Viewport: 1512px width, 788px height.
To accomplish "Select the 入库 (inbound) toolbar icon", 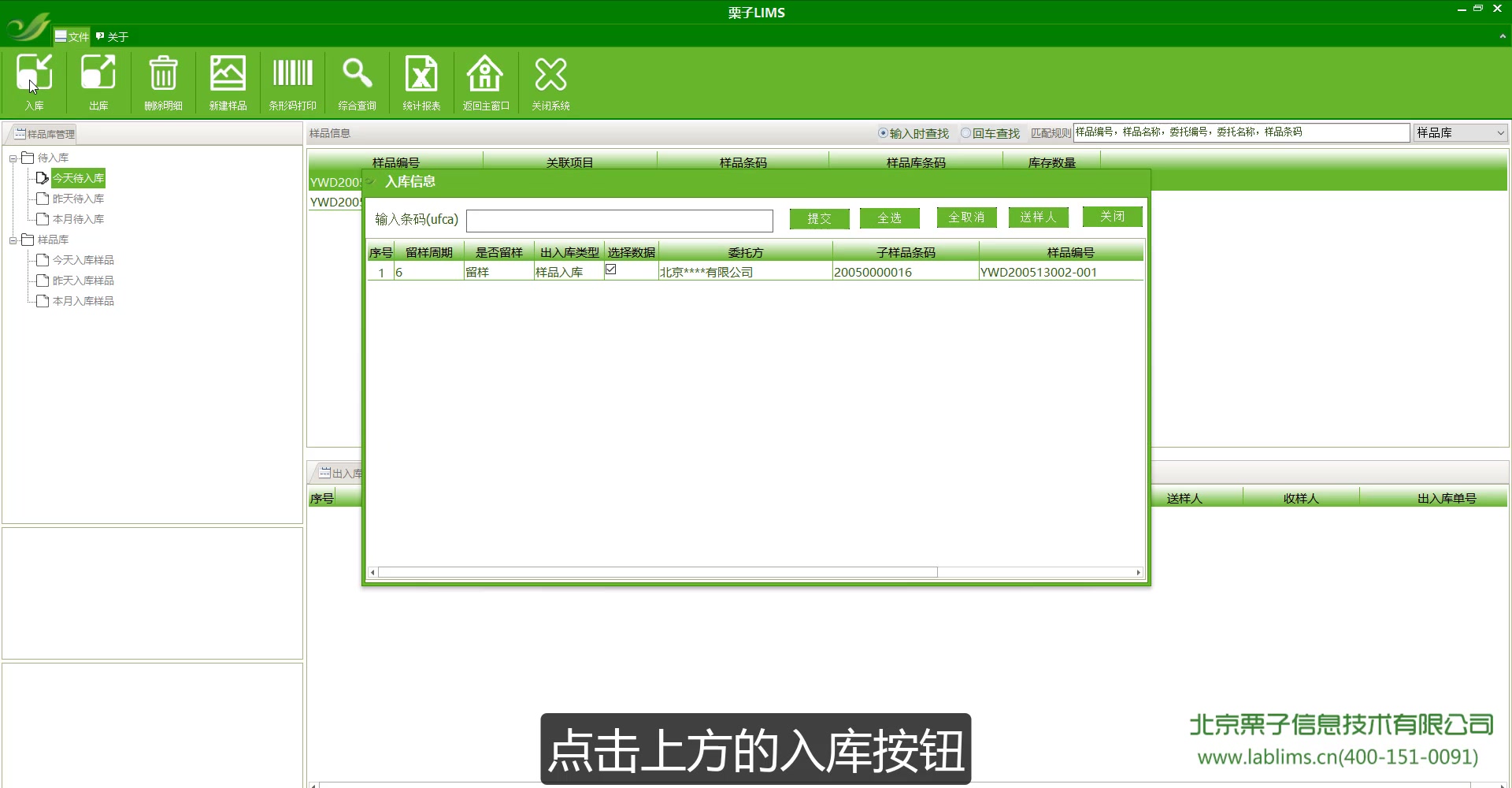I will point(34,79).
